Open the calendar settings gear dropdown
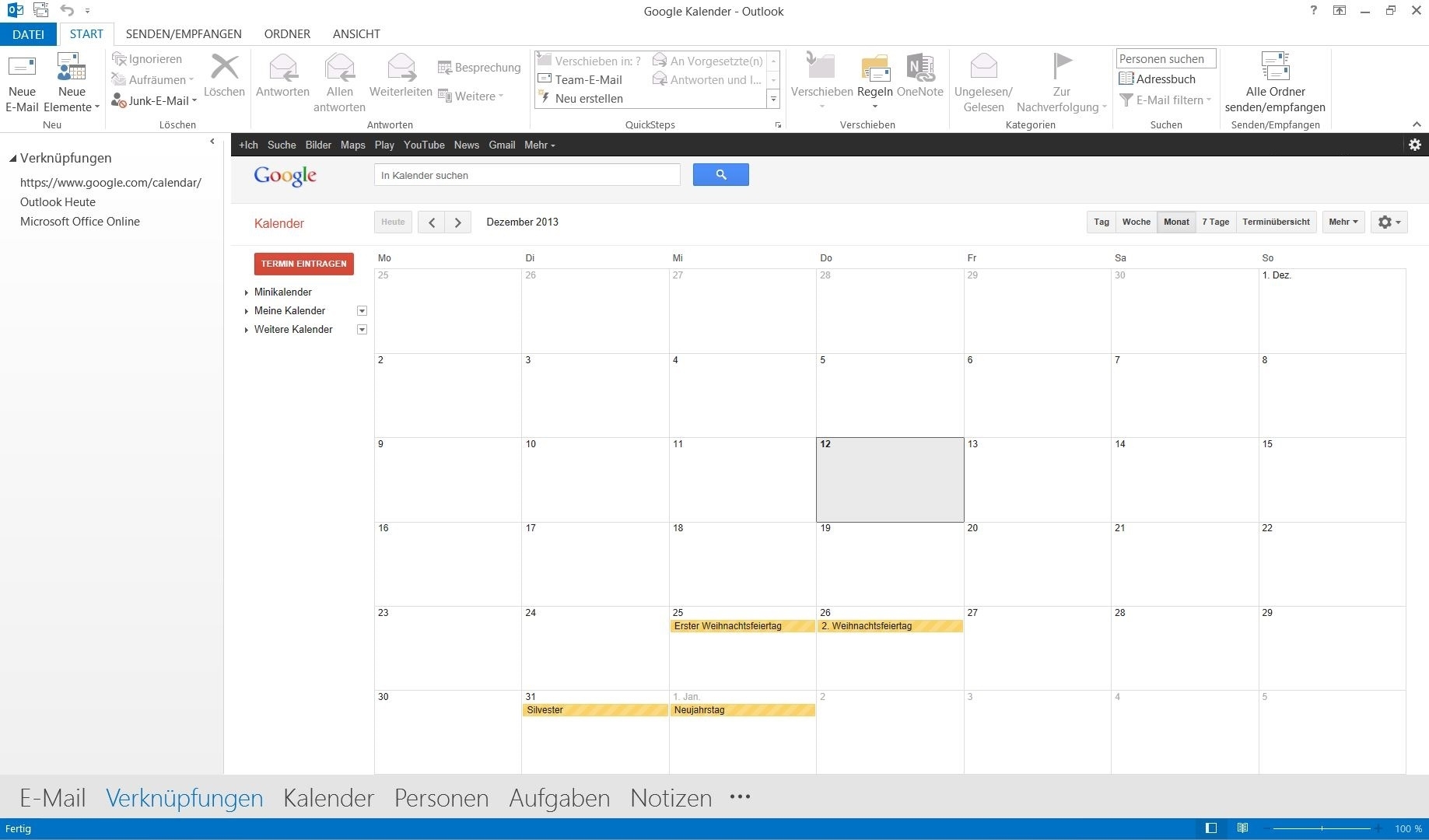Screen dimensions: 1429x840 click(x=1389, y=222)
